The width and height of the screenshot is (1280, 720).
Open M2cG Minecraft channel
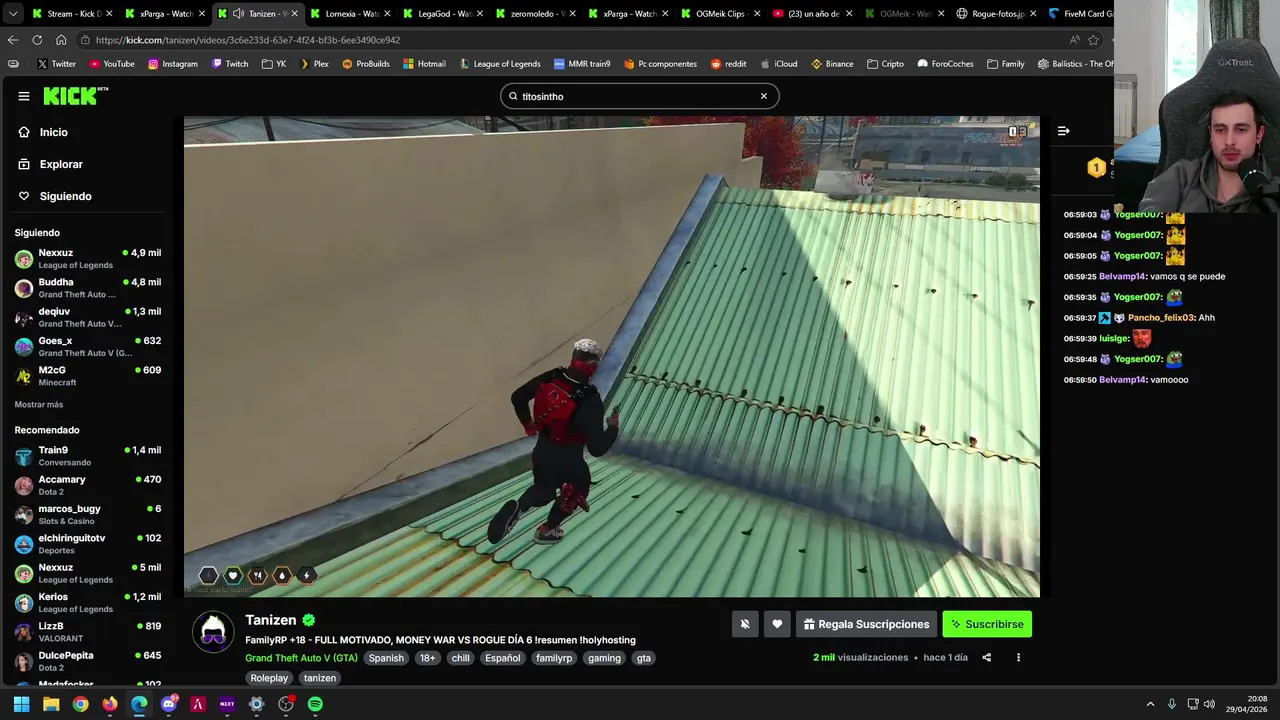click(x=88, y=376)
